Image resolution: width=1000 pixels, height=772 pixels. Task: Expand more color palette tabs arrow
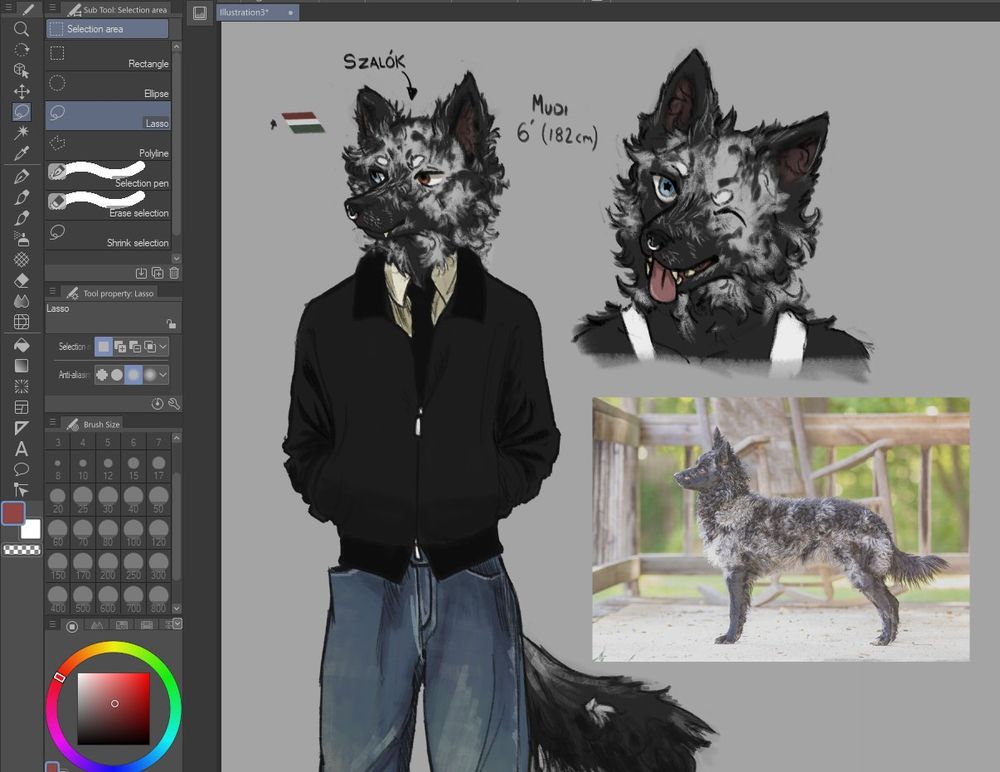[x=177, y=623]
